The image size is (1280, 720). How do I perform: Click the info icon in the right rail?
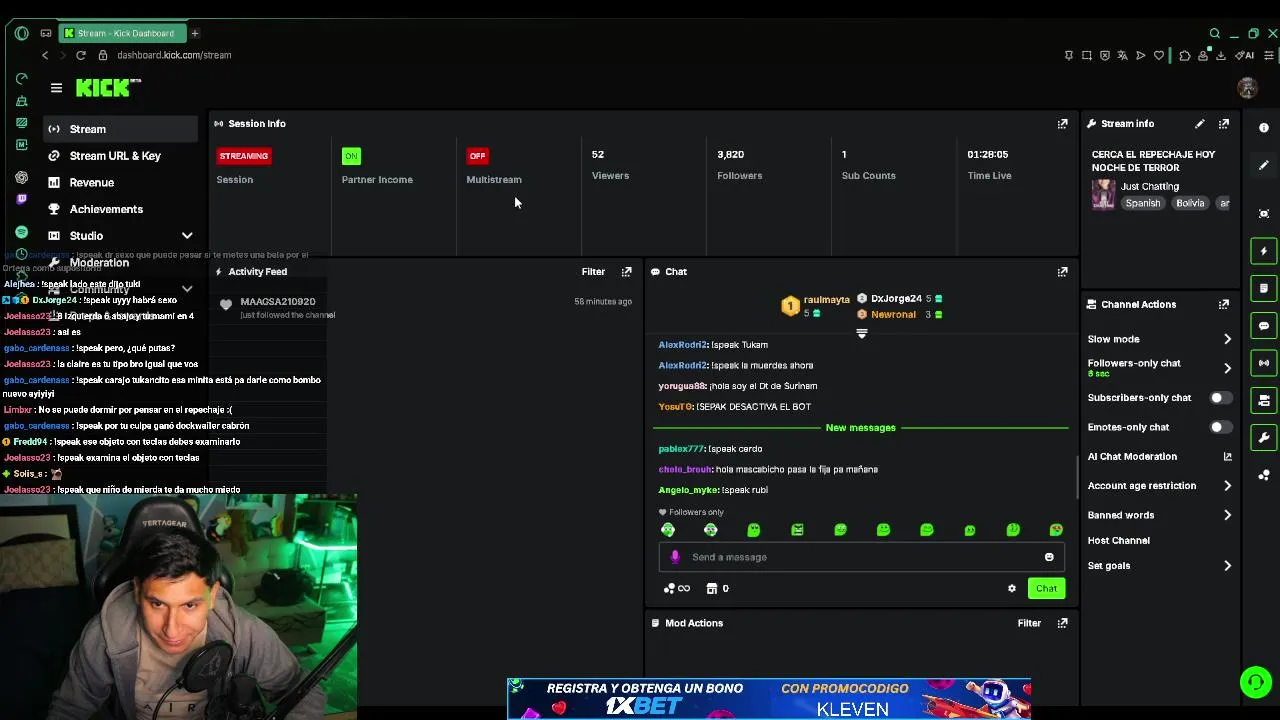1264,128
